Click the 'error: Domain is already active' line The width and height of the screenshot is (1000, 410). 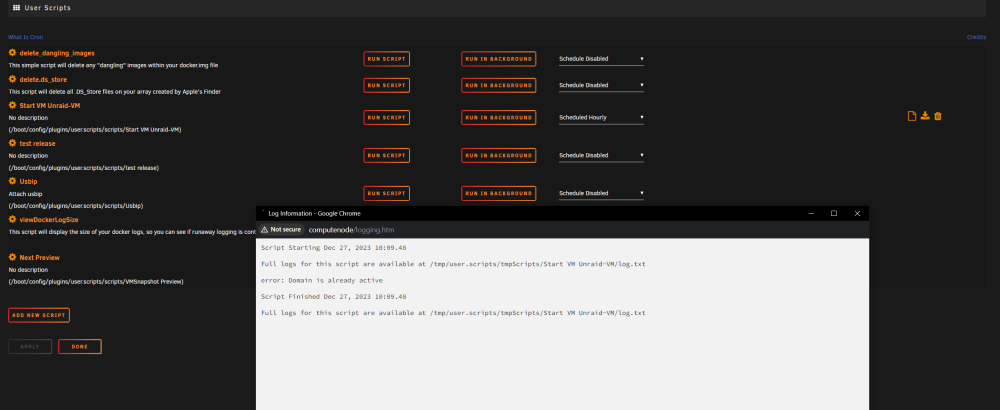coord(322,281)
